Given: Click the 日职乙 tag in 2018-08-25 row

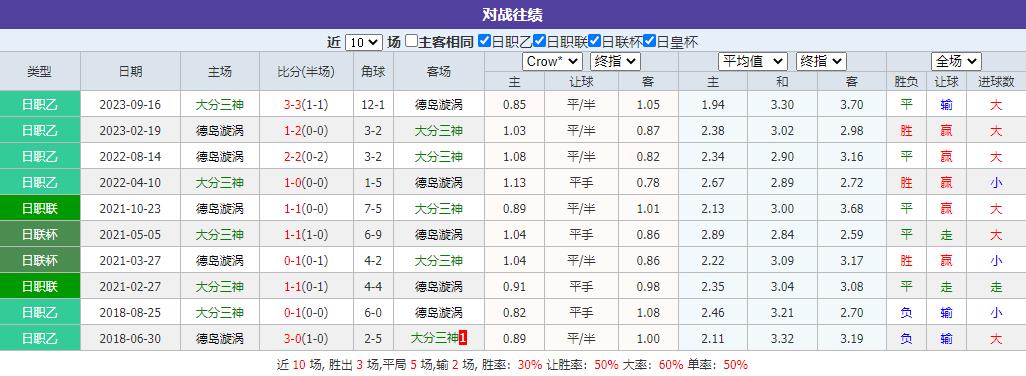Looking at the screenshot, I should click(40, 313).
